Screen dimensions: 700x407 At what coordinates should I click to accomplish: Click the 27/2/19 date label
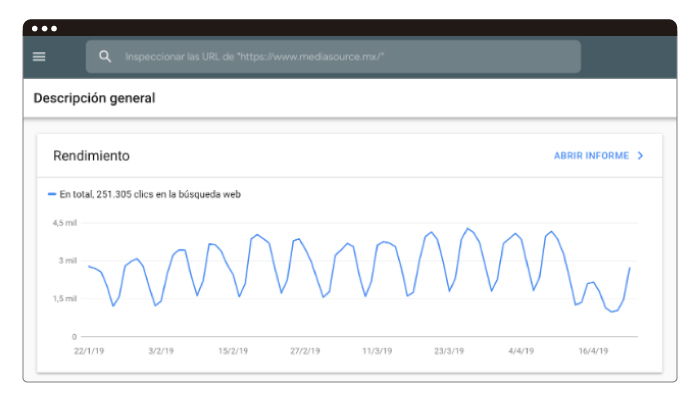(x=305, y=351)
